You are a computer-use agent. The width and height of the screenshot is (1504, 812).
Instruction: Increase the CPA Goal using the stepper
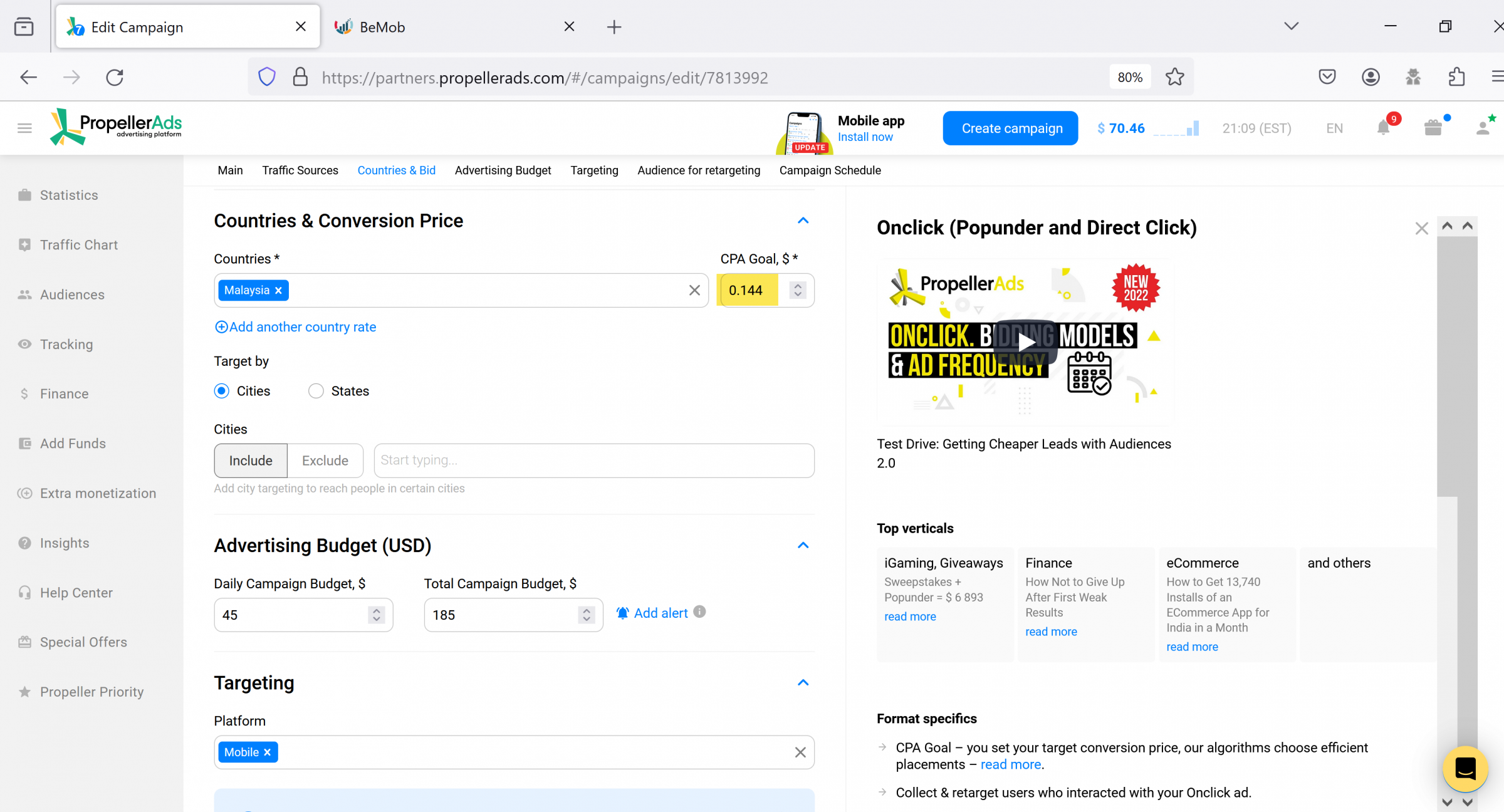click(x=798, y=285)
